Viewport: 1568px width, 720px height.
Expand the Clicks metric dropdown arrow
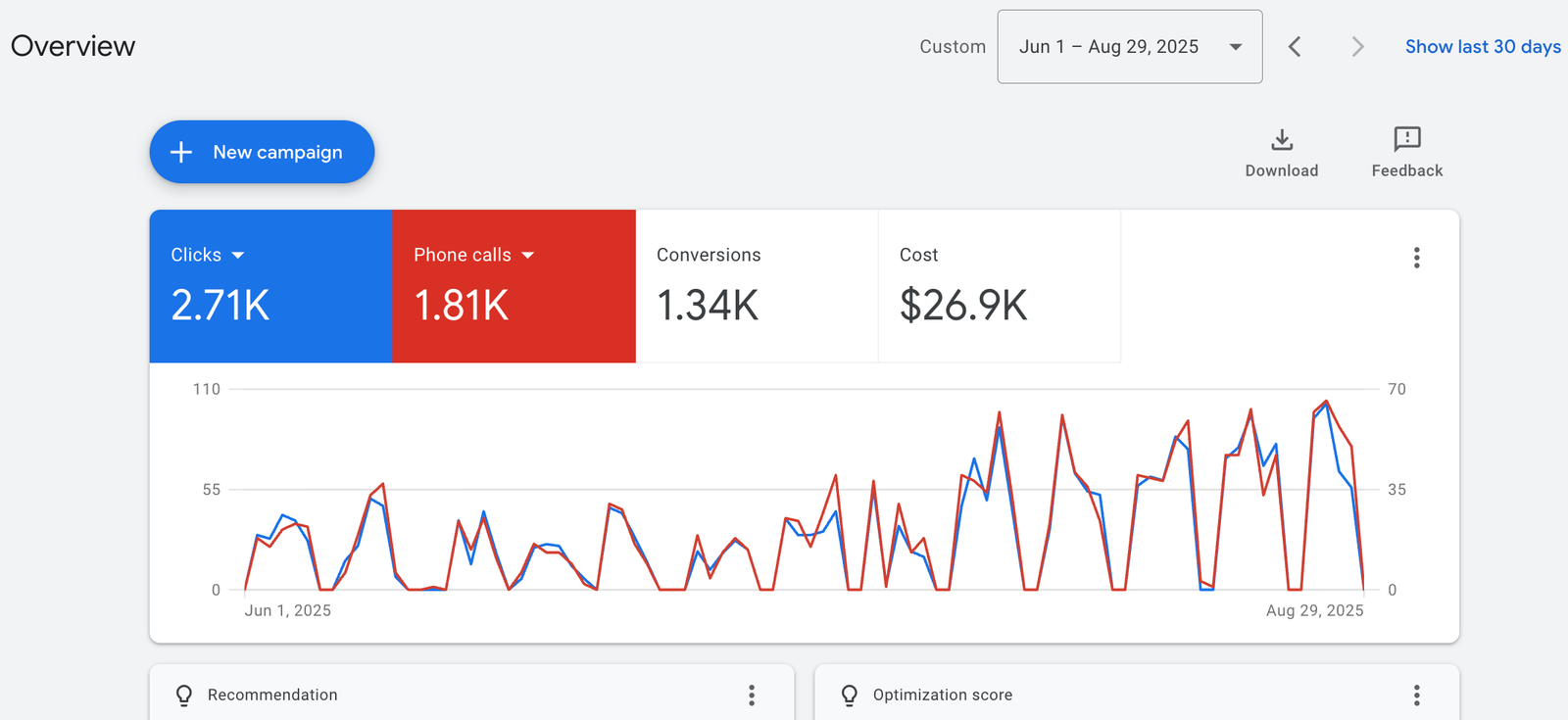[x=238, y=256]
